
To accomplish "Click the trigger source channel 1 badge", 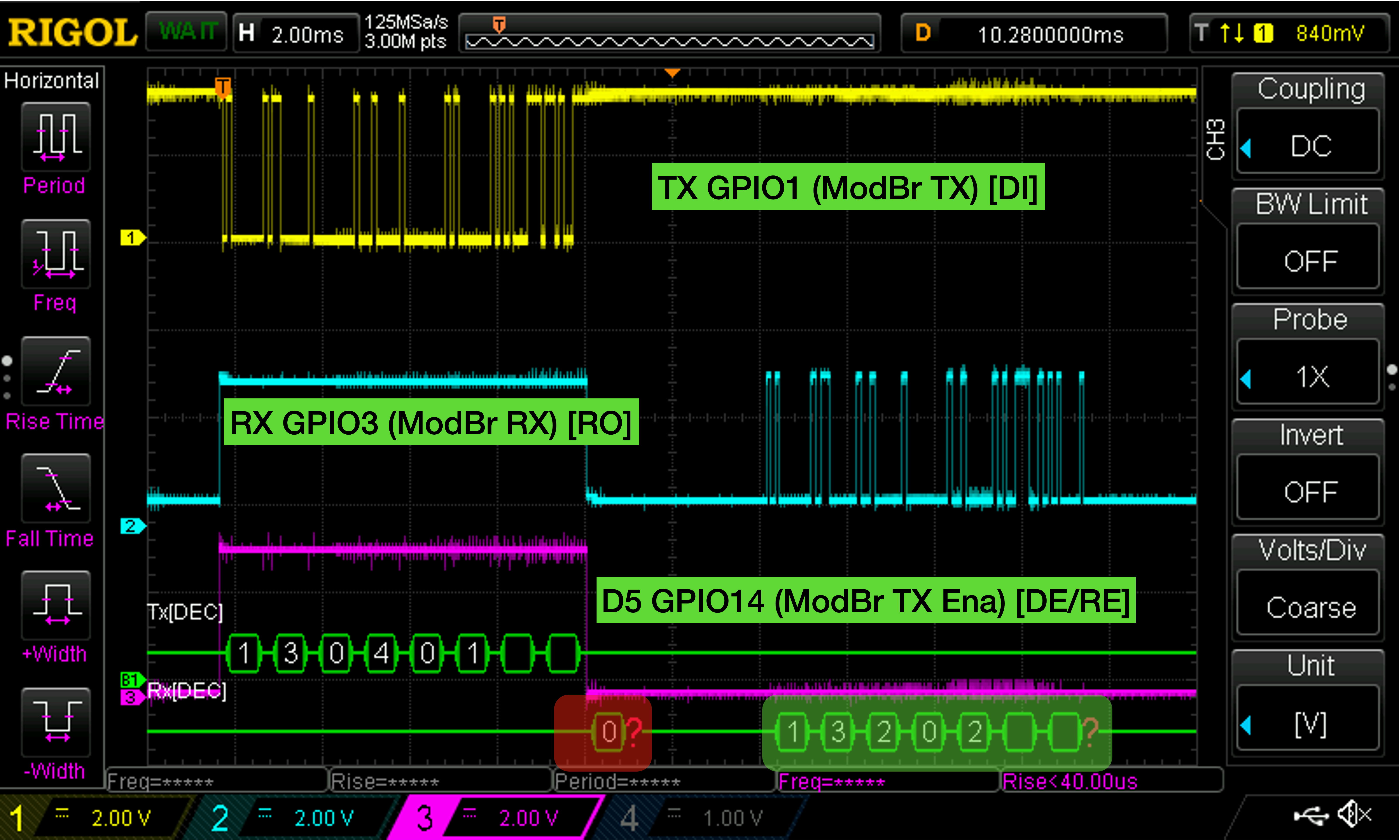I will (x=1263, y=33).
